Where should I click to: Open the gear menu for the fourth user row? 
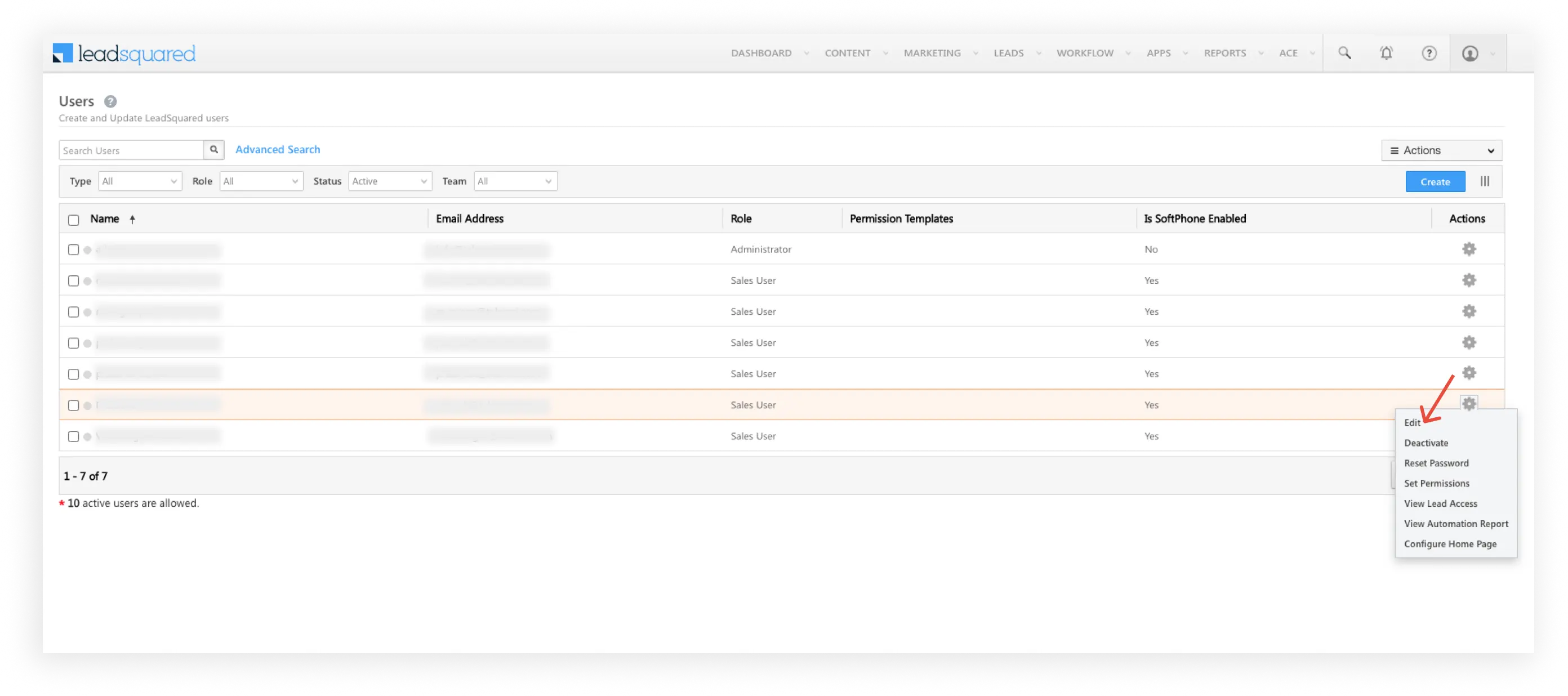(1469, 342)
